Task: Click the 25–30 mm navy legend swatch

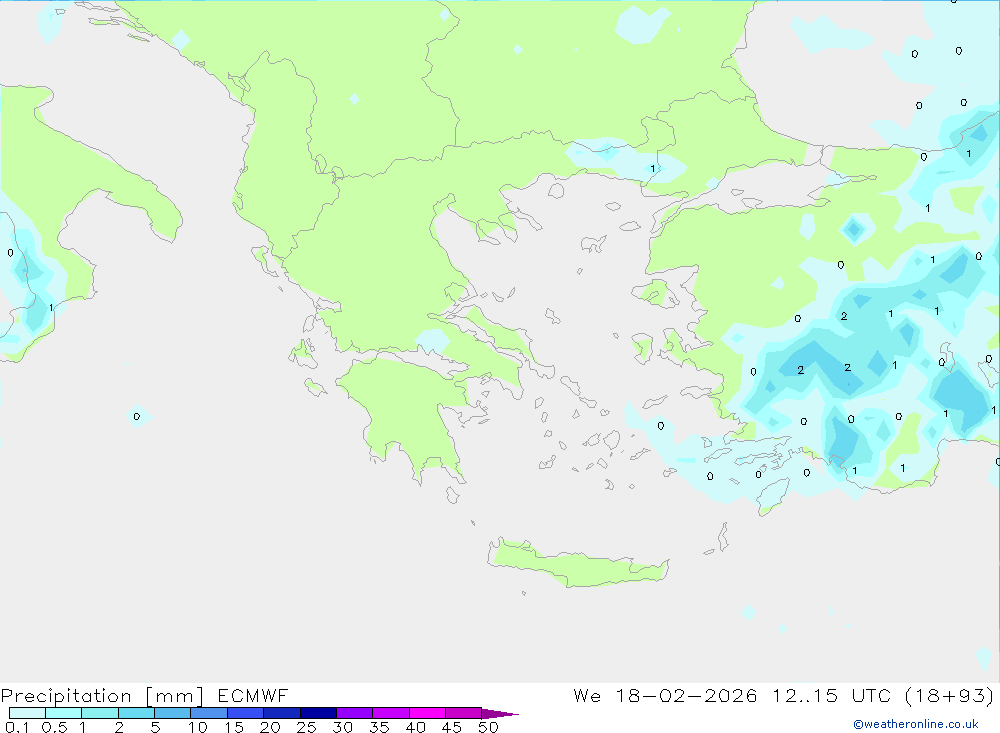Action: pyautogui.click(x=318, y=713)
